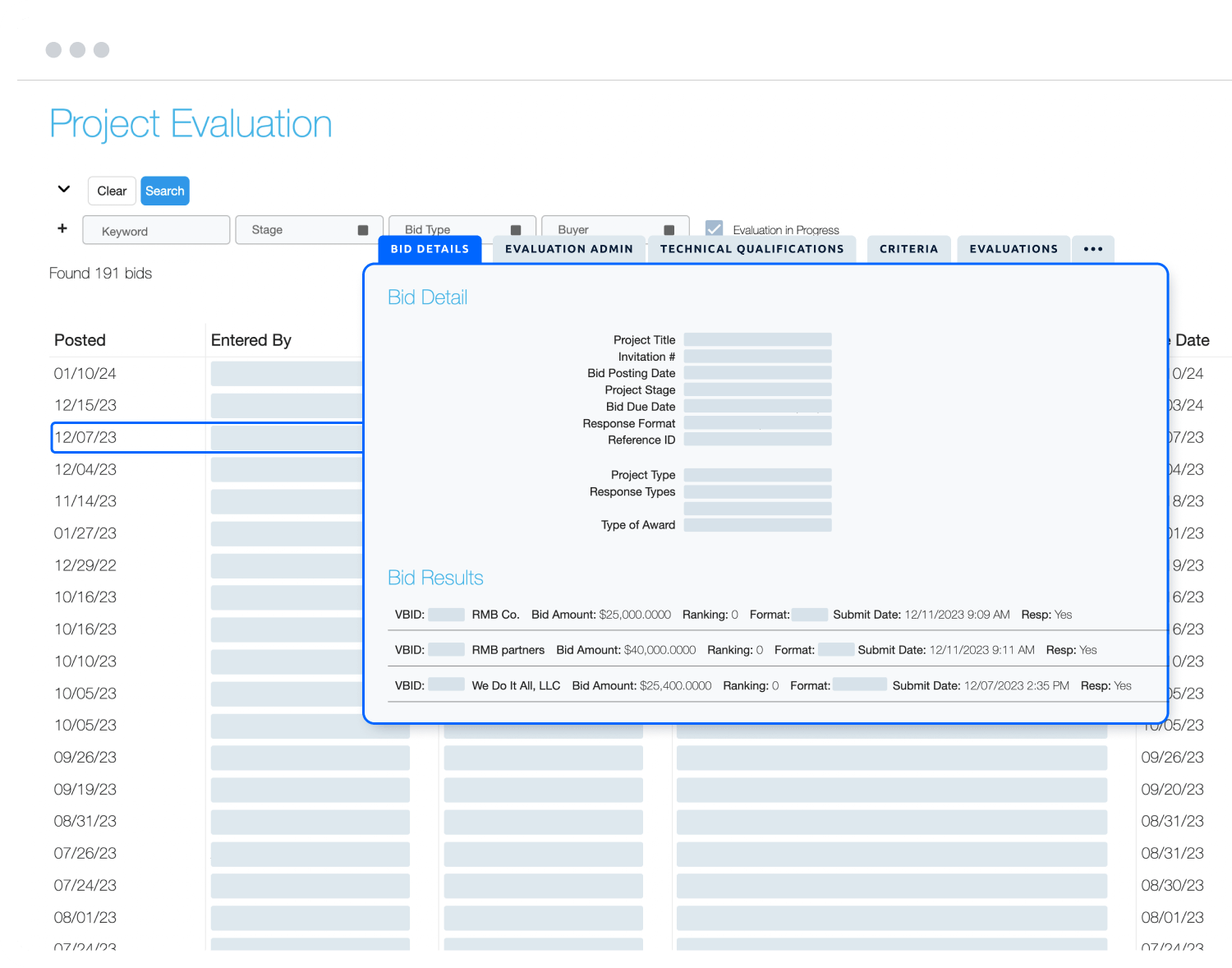Open the more options ellipsis tab

pos(1092,249)
